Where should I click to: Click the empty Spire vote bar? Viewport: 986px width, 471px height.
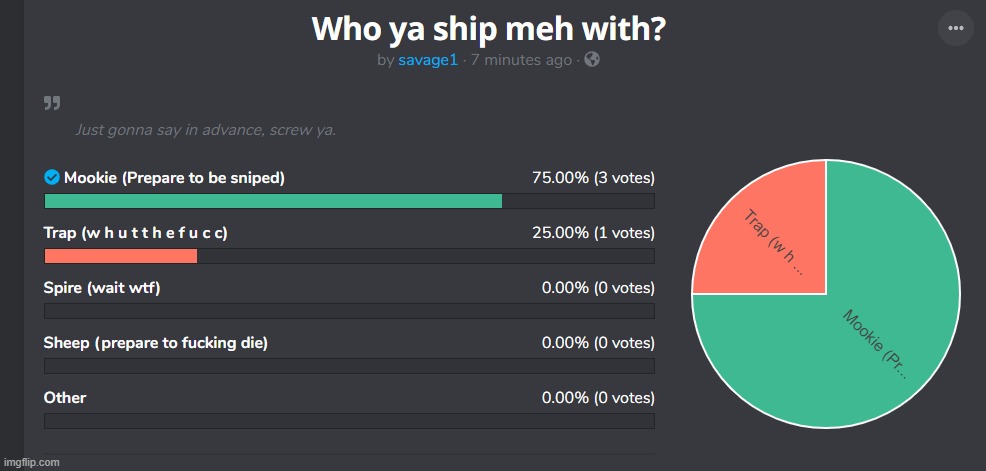pyautogui.click(x=349, y=311)
